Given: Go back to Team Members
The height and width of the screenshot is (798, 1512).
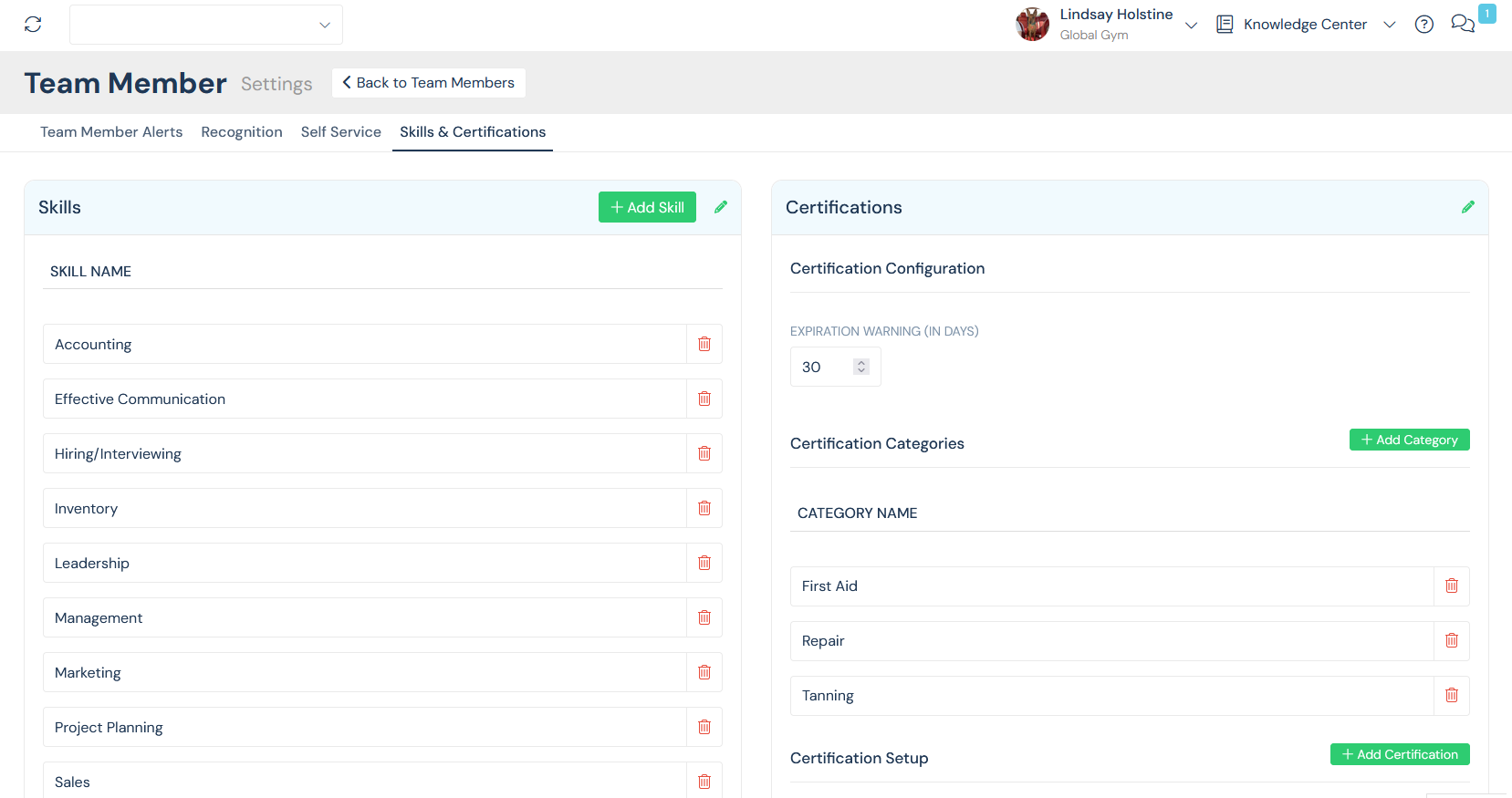Looking at the screenshot, I should tap(428, 83).
